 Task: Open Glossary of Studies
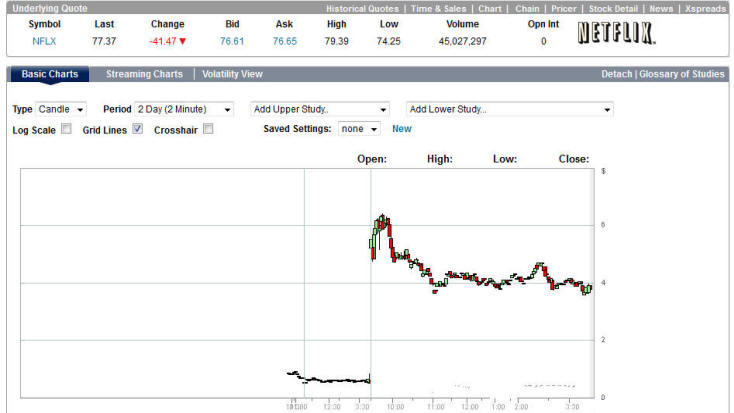tap(682, 74)
